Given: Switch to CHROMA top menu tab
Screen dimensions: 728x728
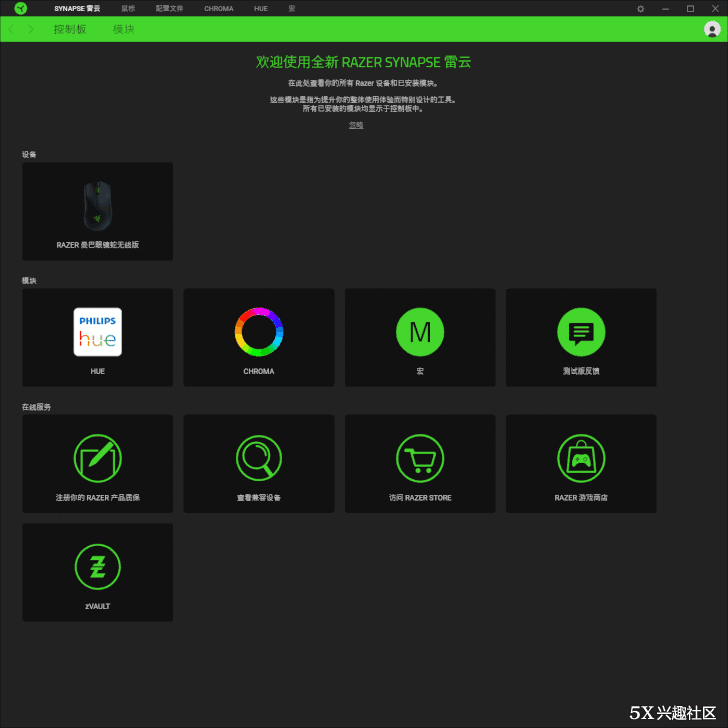Looking at the screenshot, I should (x=219, y=8).
